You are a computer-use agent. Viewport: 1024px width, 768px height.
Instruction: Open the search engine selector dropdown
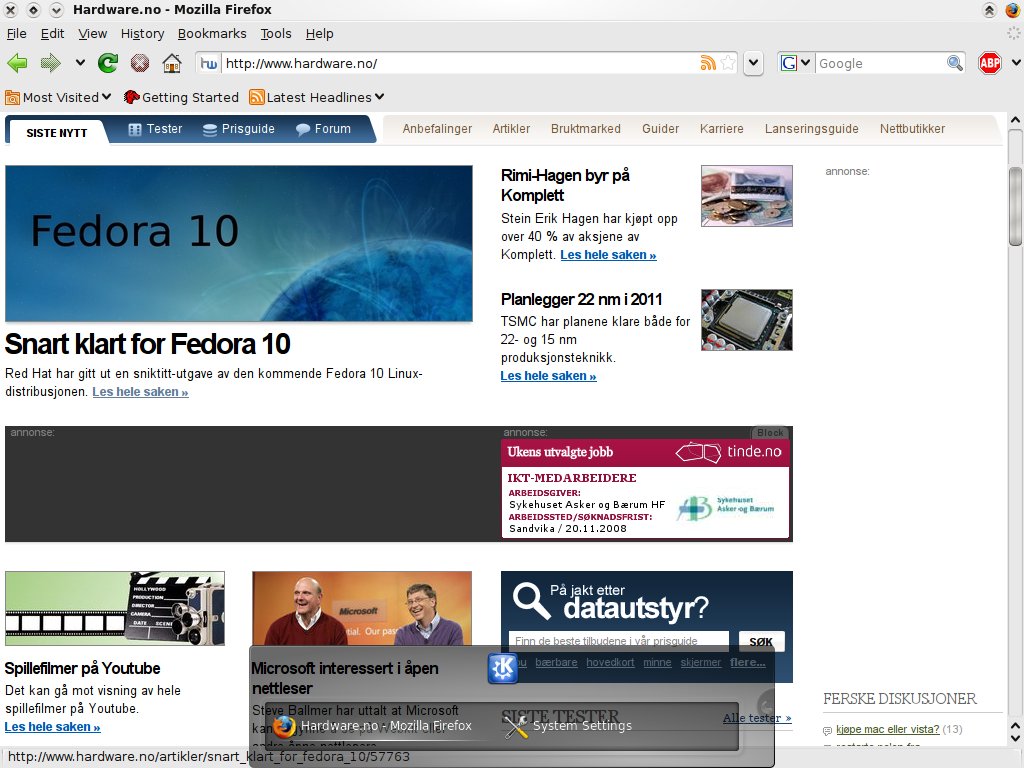pos(795,63)
